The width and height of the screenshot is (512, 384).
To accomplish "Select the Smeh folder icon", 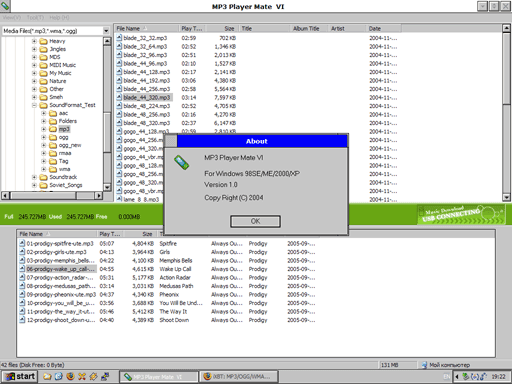I will [x=43, y=97].
